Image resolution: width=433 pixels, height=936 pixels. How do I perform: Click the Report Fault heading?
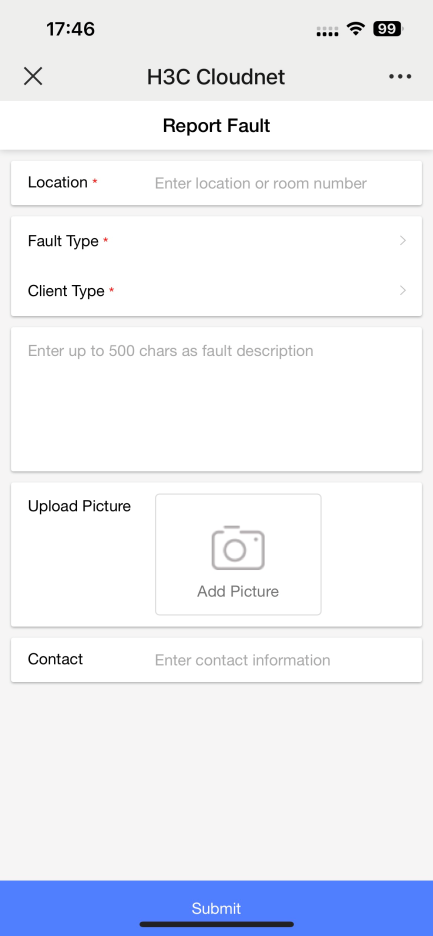tap(216, 126)
